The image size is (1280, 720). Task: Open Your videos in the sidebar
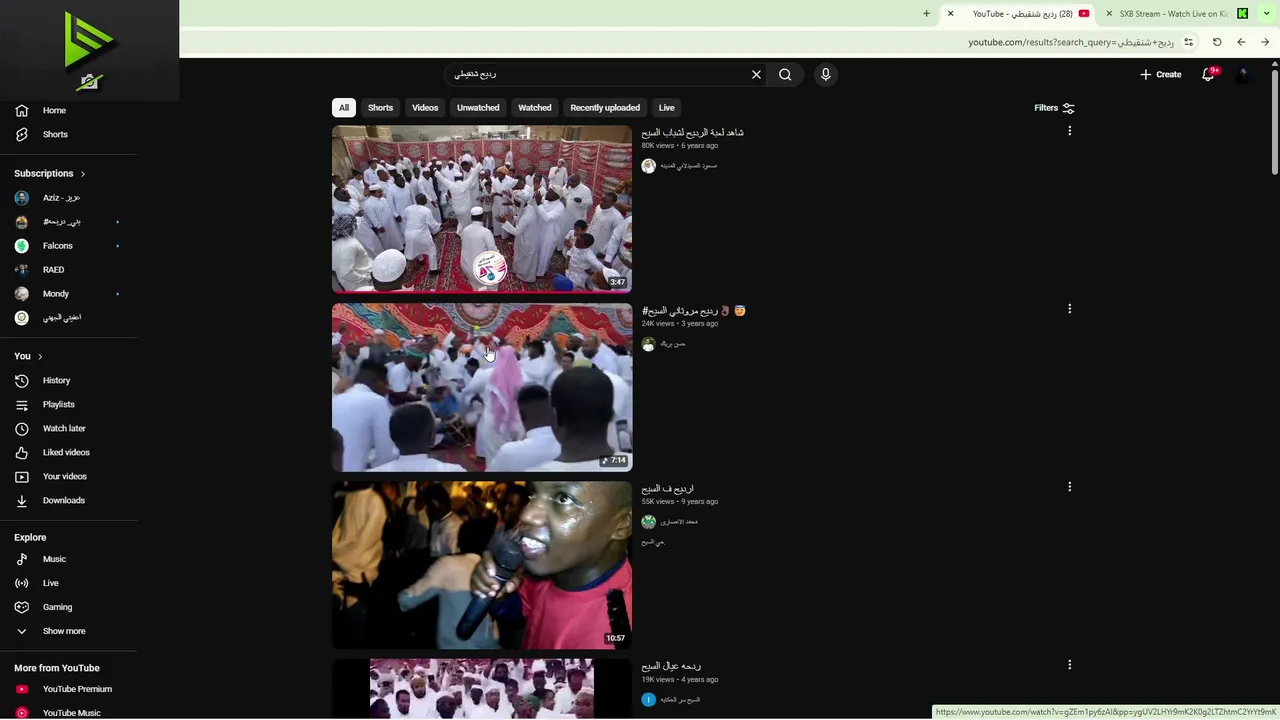(64, 476)
